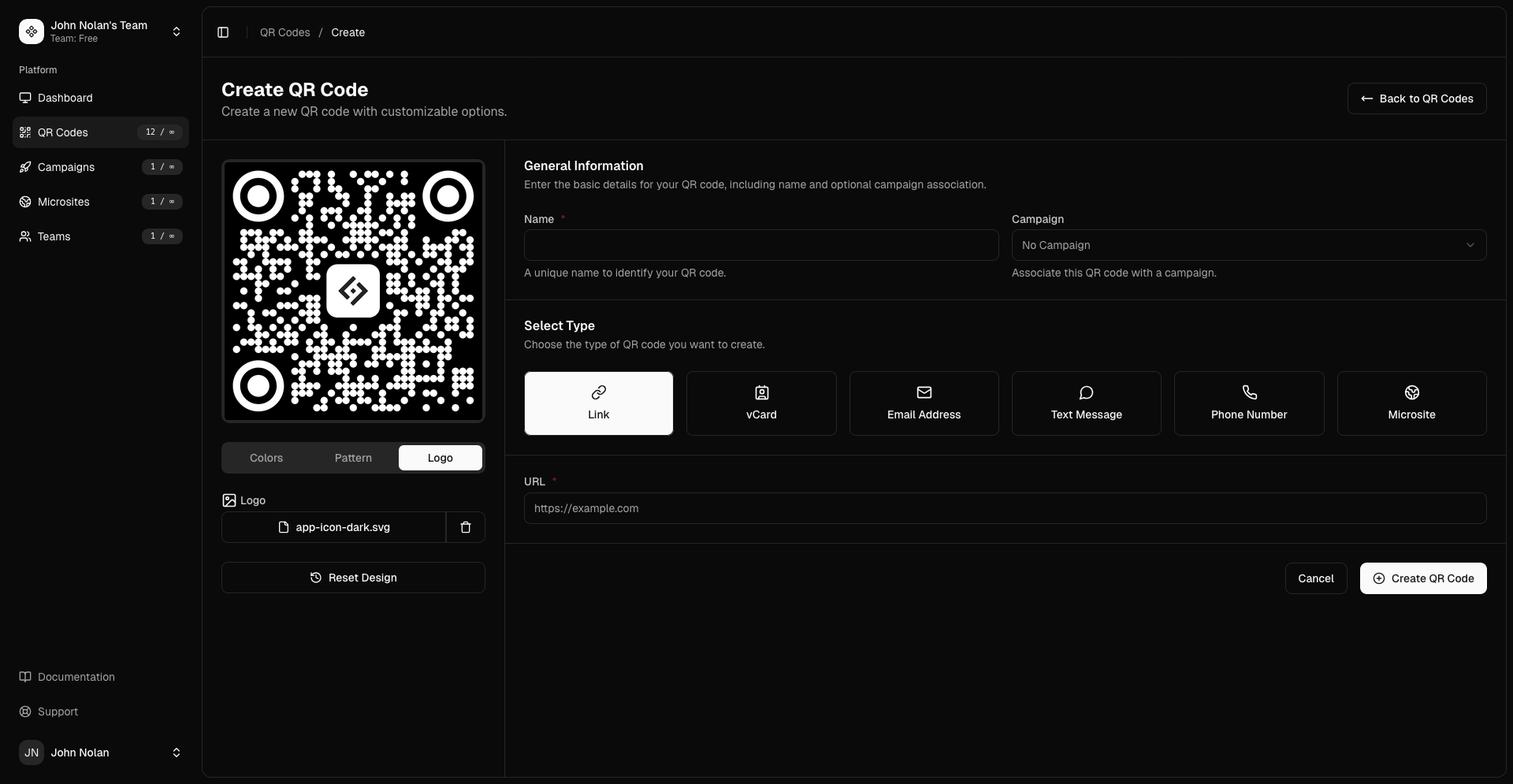Select the vCard QR code type
Viewport: 1513px width, 784px height.
760,403
